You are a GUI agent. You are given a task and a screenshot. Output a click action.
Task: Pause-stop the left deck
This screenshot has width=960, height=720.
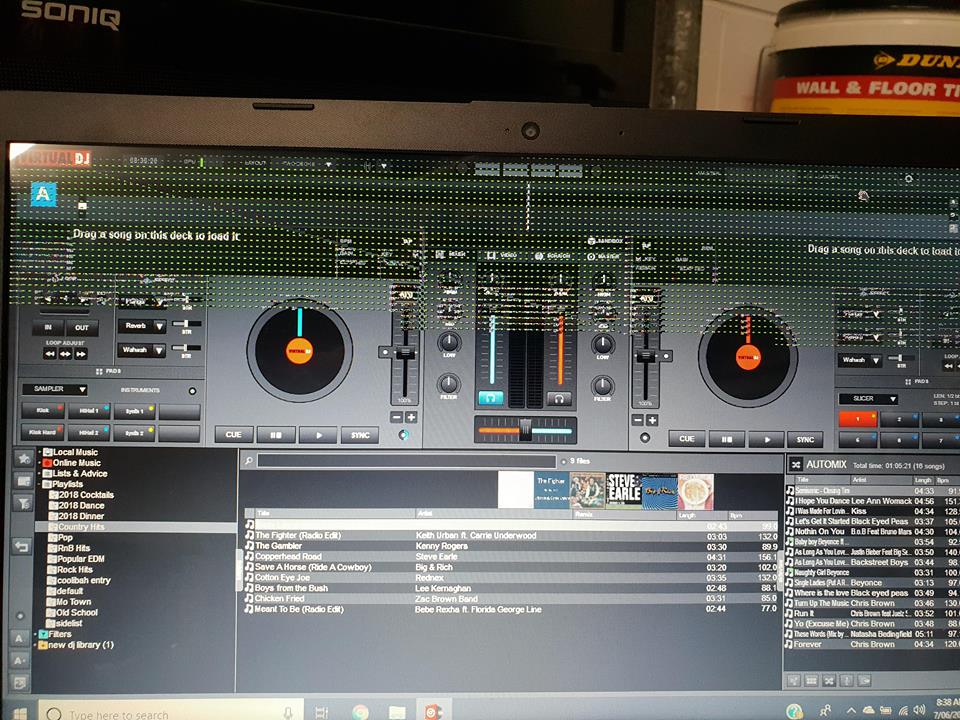pyautogui.click(x=276, y=435)
